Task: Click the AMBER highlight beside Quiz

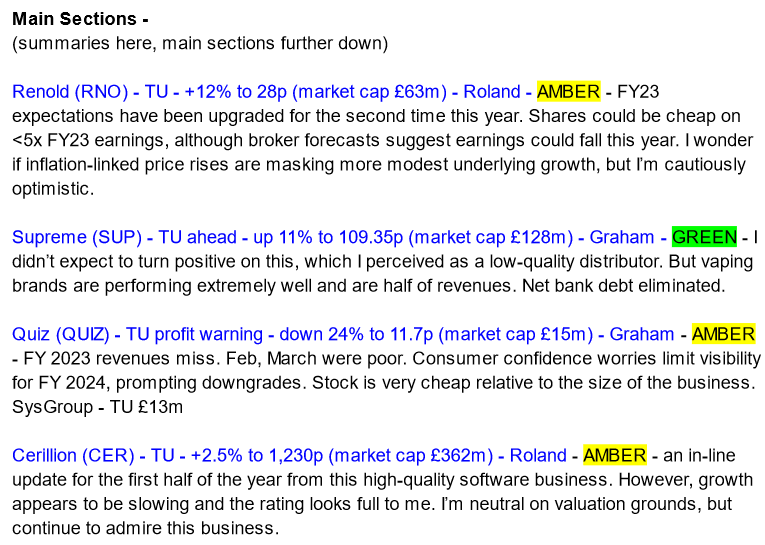Action: click(723, 334)
